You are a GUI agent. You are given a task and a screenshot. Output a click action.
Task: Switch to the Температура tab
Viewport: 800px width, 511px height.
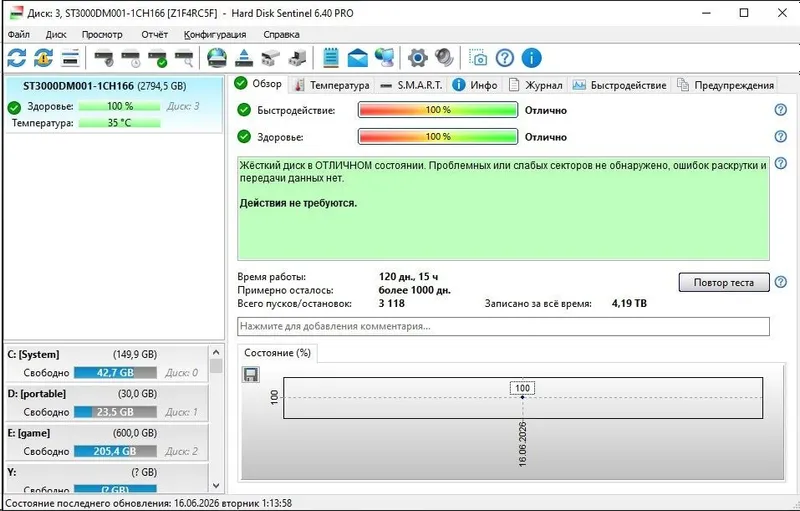point(332,85)
